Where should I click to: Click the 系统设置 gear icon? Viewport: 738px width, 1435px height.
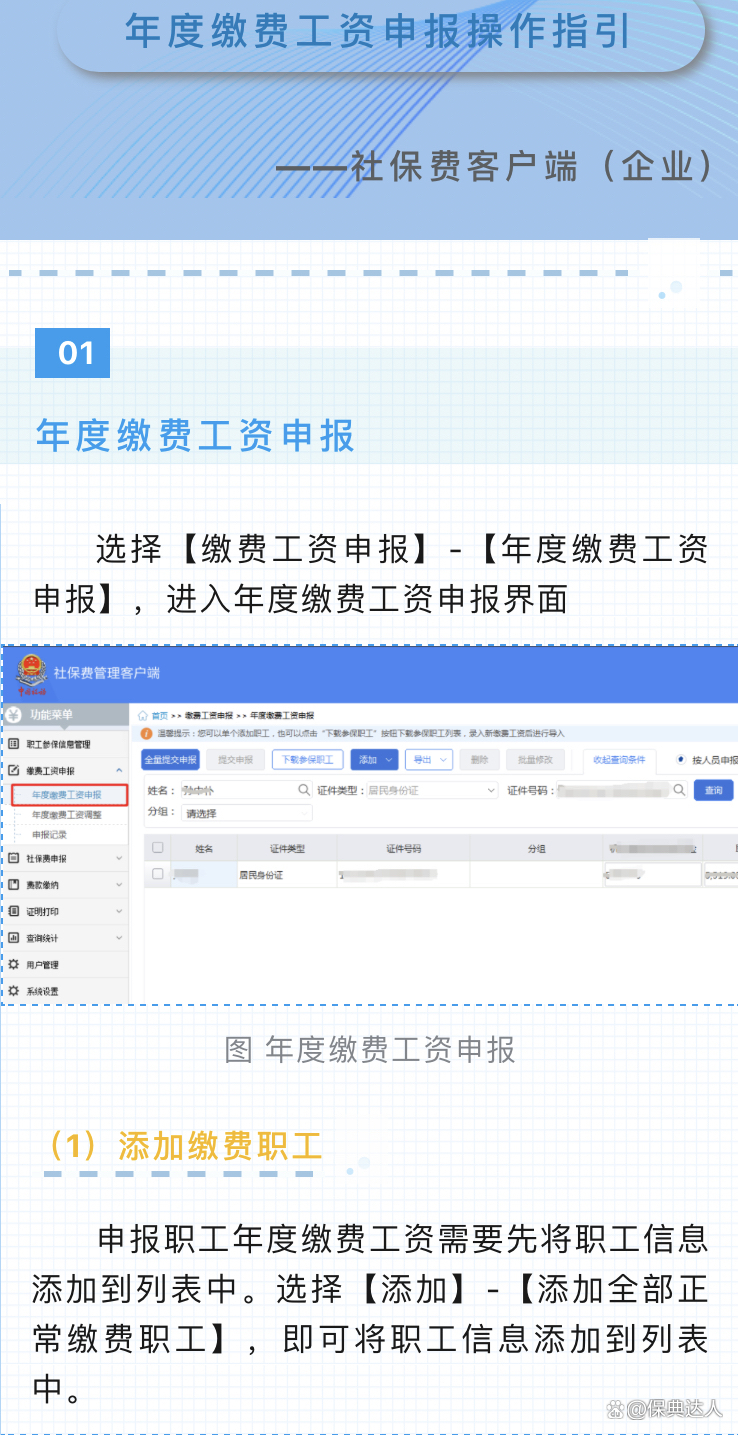pos(14,990)
